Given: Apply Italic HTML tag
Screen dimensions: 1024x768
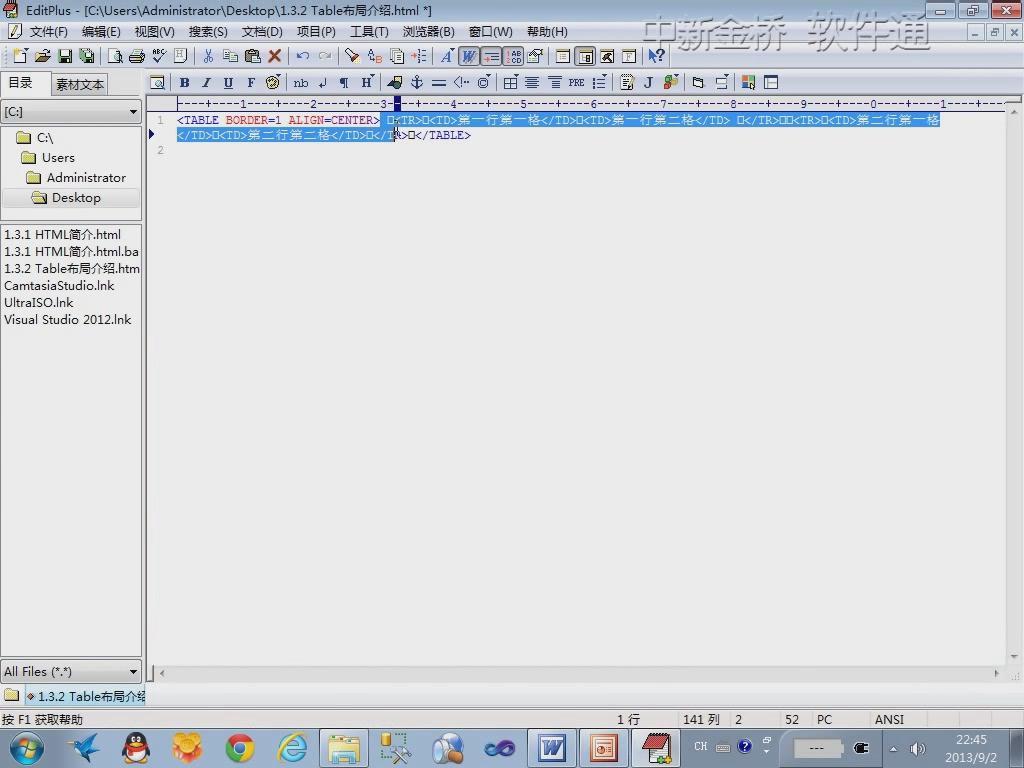Looking at the screenshot, I should (x=206, y=83).
